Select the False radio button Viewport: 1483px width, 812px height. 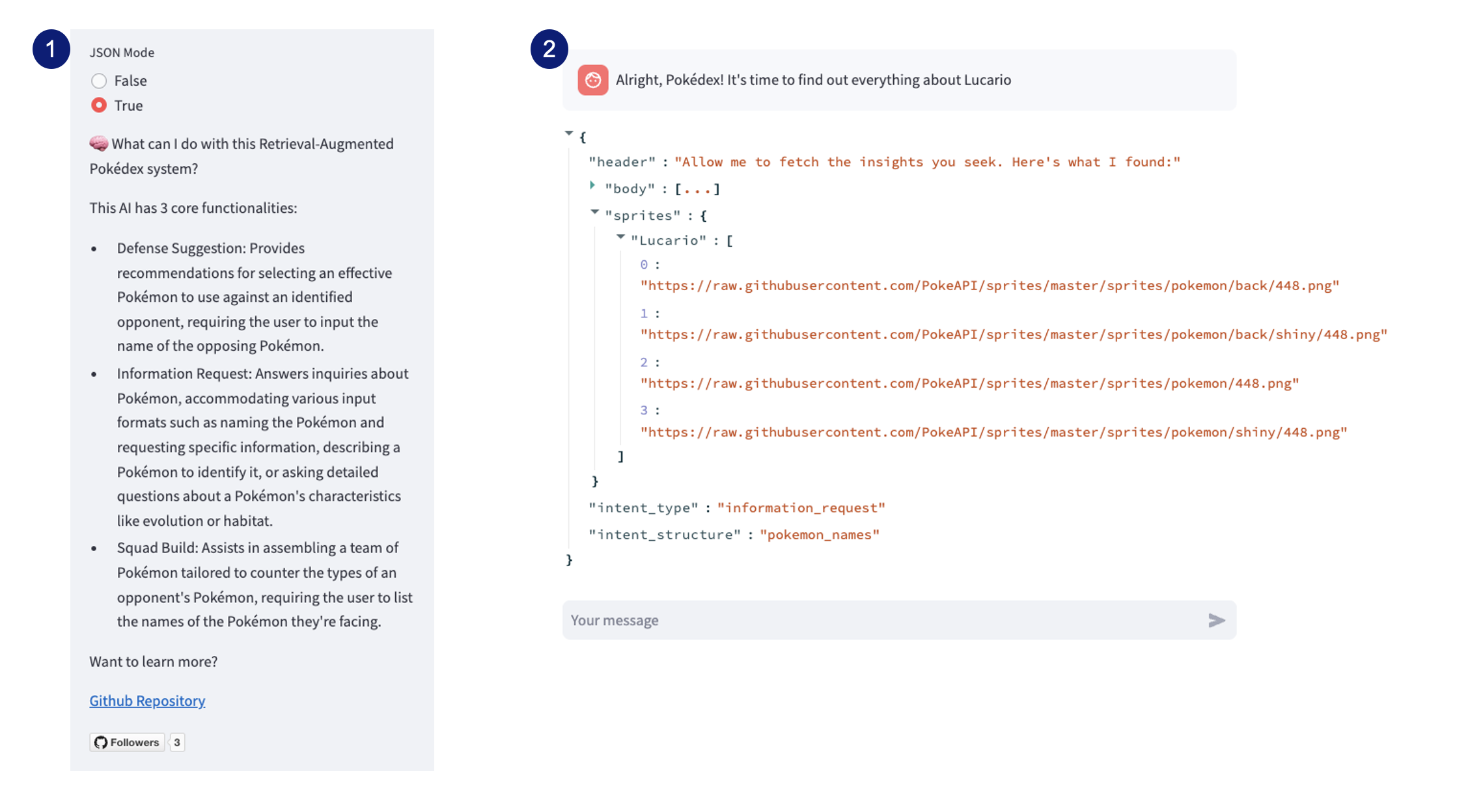99,81
